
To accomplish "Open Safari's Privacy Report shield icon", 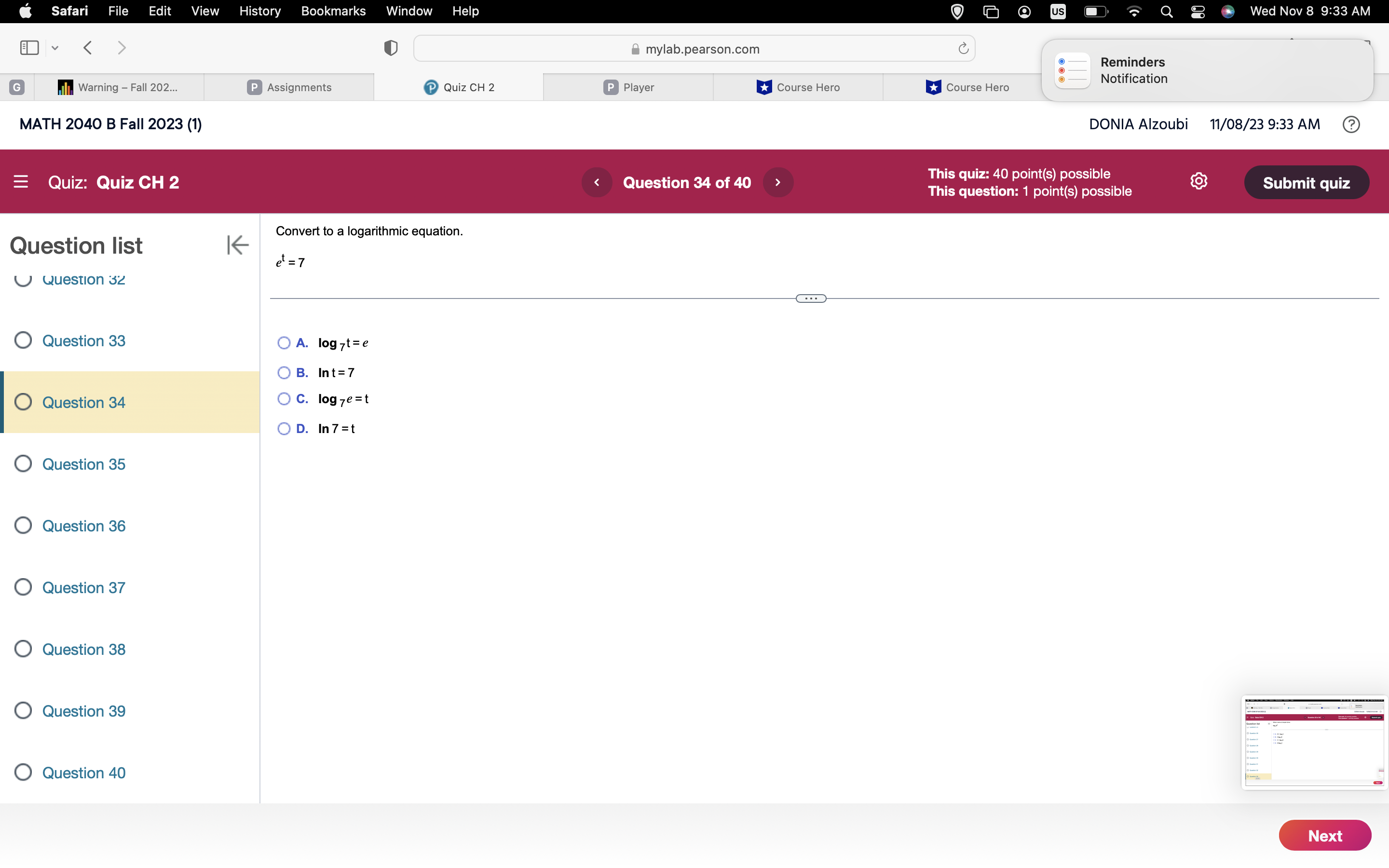I will (390, 48).
